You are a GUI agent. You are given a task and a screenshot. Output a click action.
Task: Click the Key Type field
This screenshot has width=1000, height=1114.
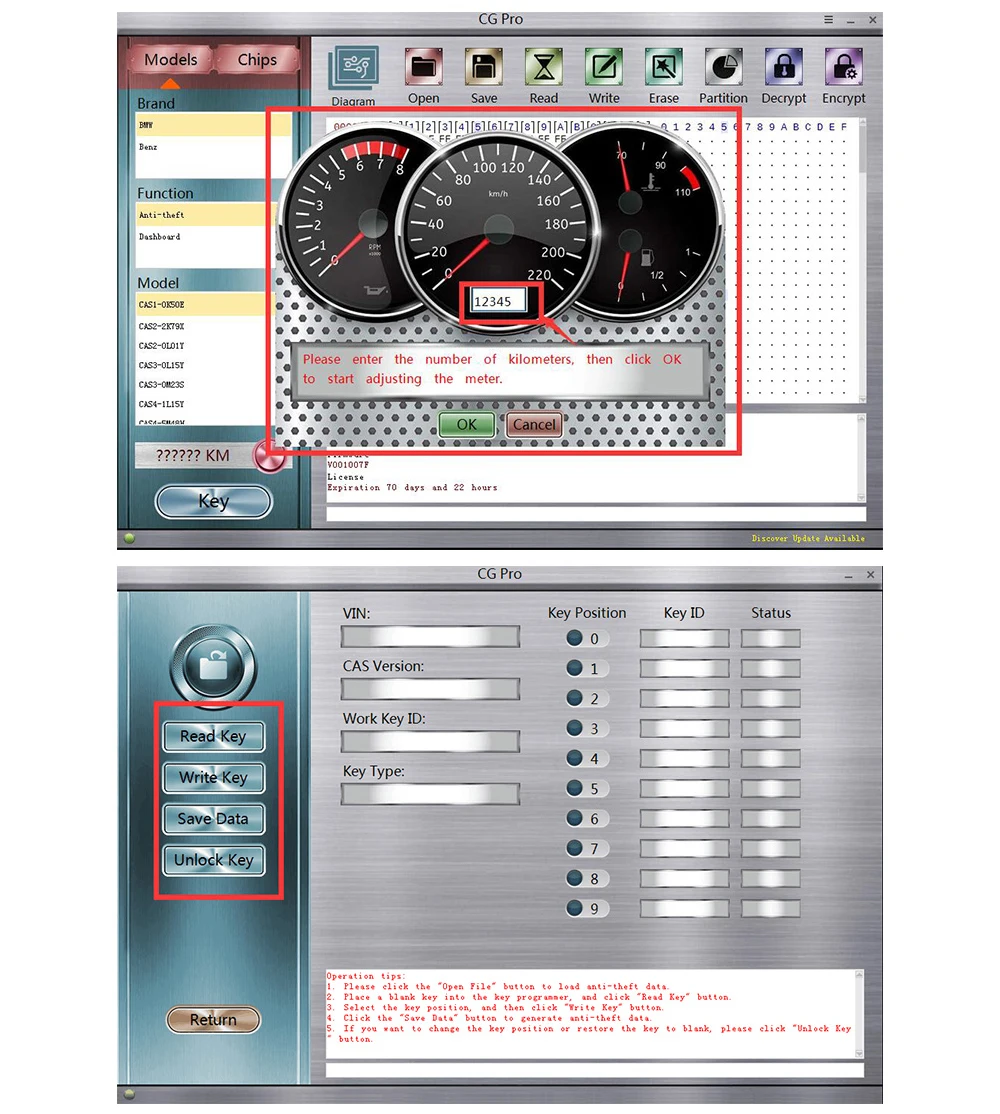coord(430,794)
